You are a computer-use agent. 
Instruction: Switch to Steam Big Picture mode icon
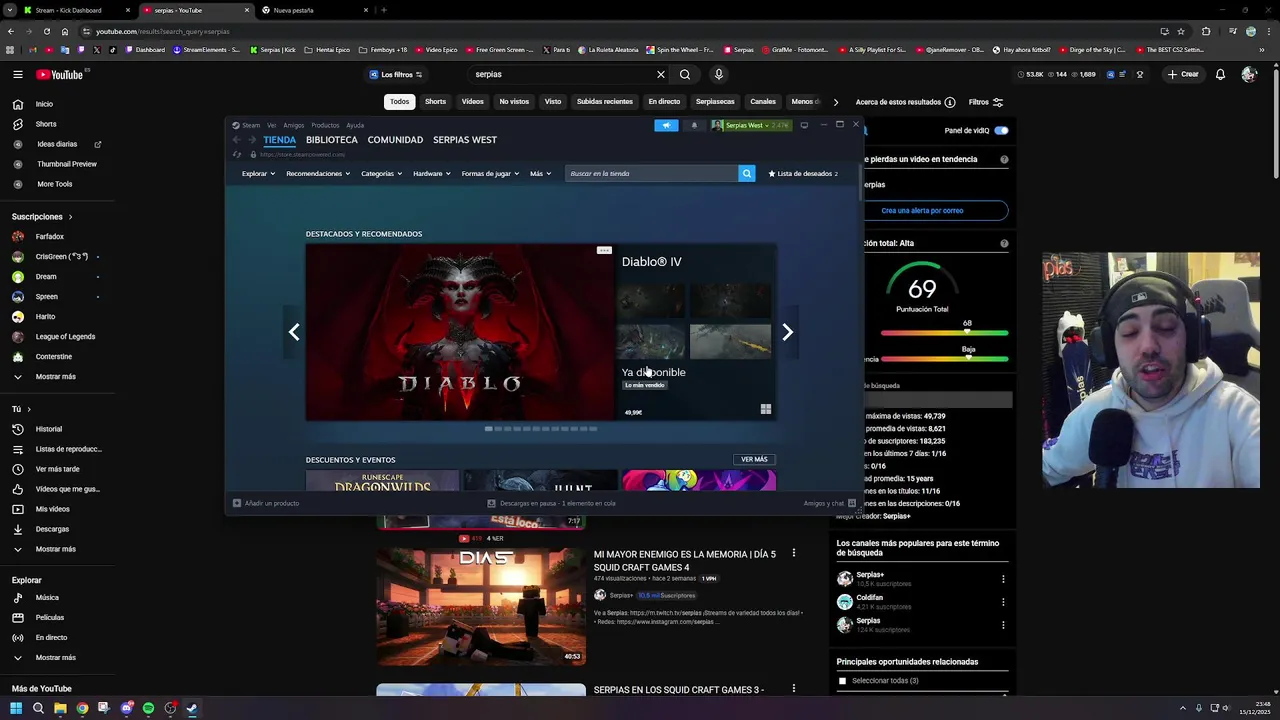804,125
